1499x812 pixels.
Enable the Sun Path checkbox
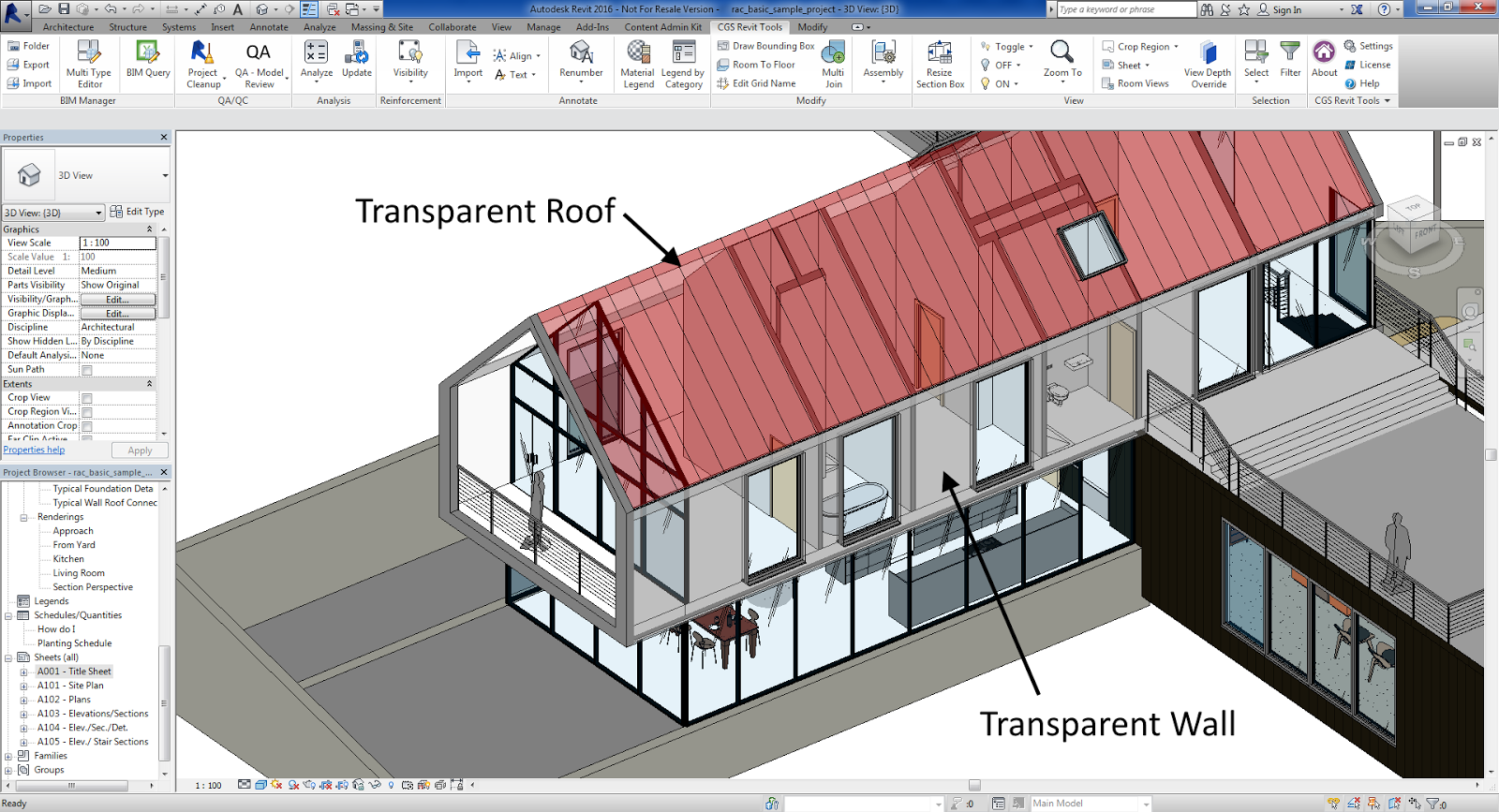[x=87, y=370]
